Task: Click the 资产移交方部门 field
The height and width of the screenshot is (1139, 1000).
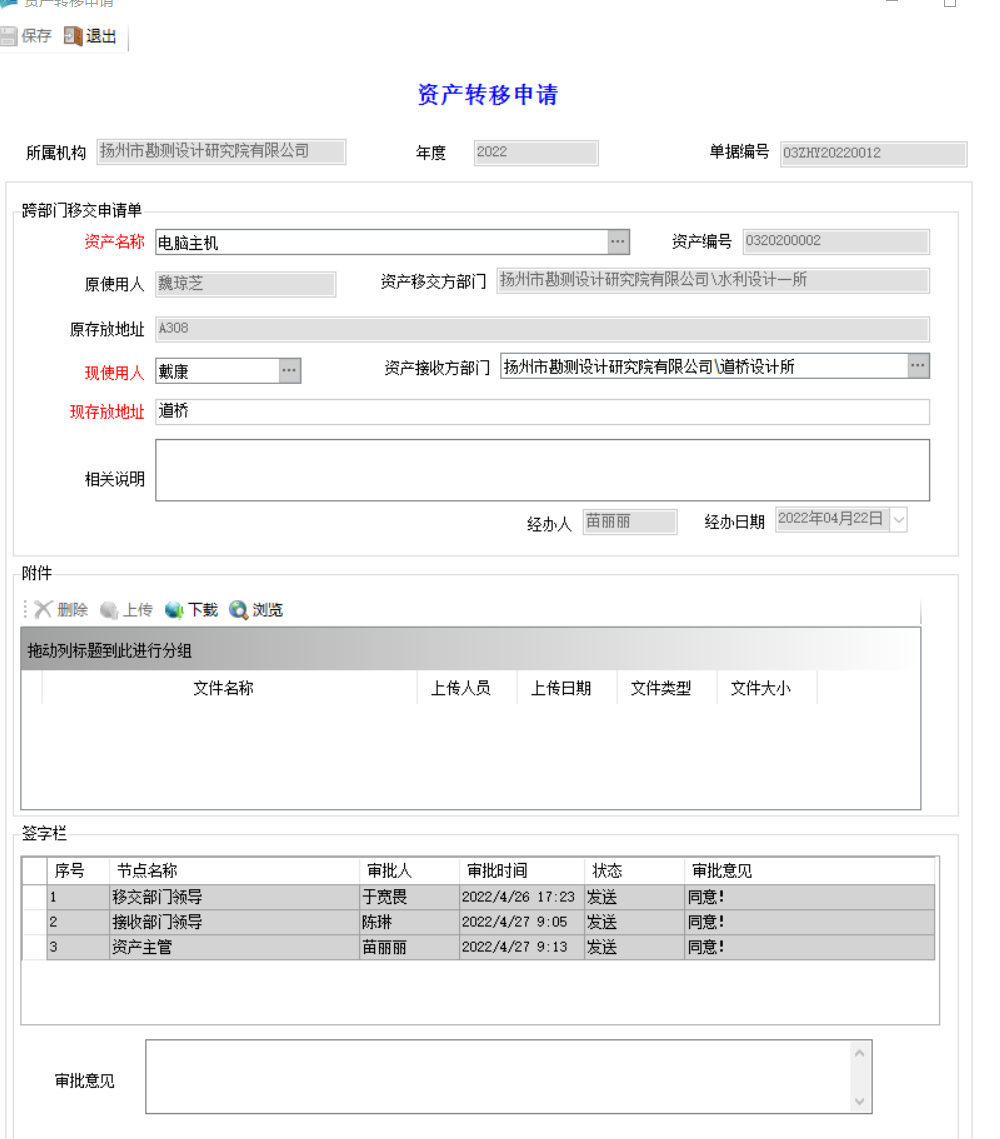Action: 713,280
